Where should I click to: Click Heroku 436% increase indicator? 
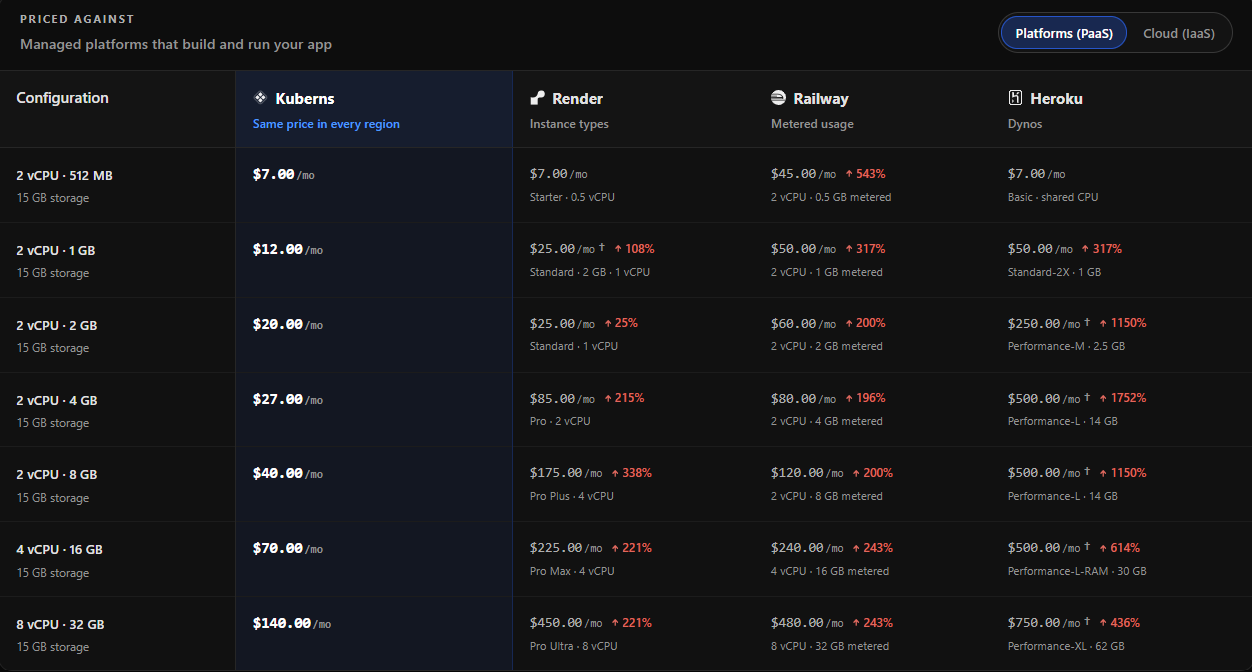(x=1119, y=623)
